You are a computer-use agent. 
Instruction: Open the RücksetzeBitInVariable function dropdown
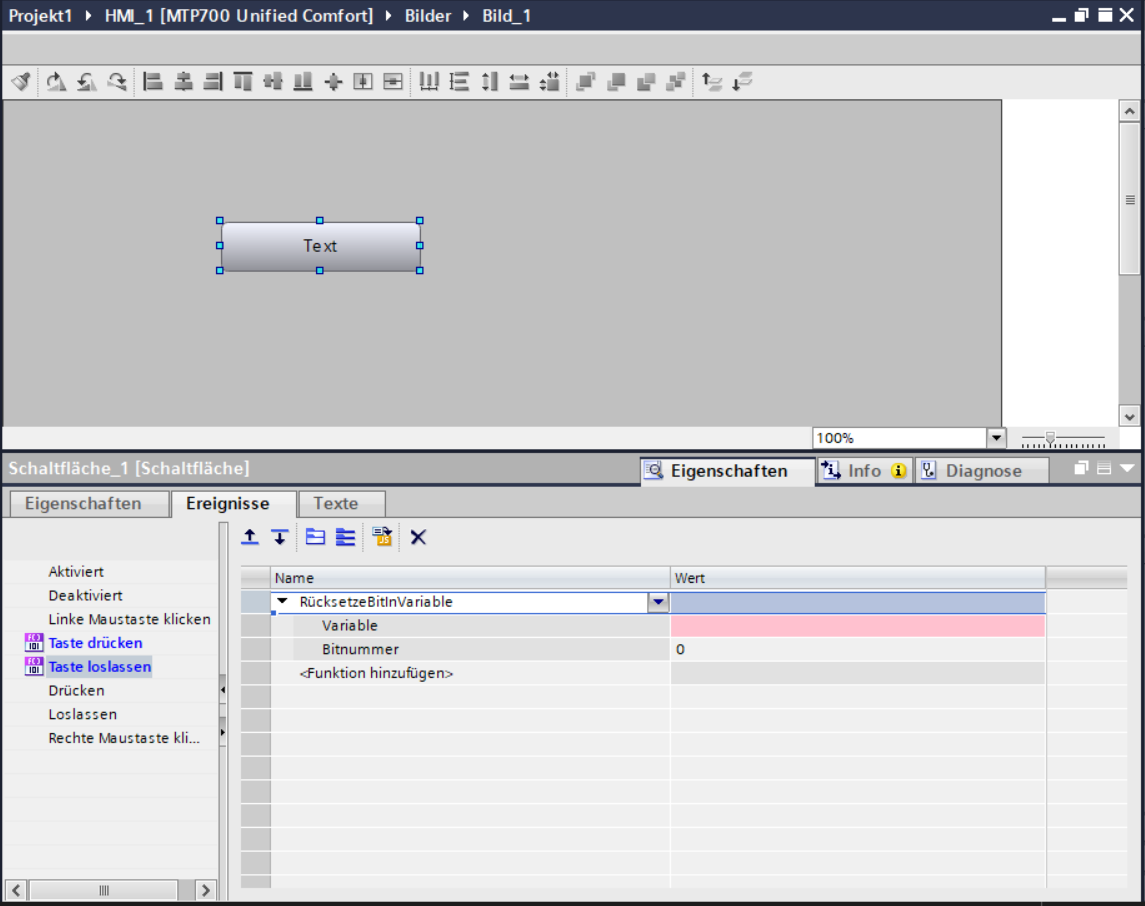tap(658, 602)
